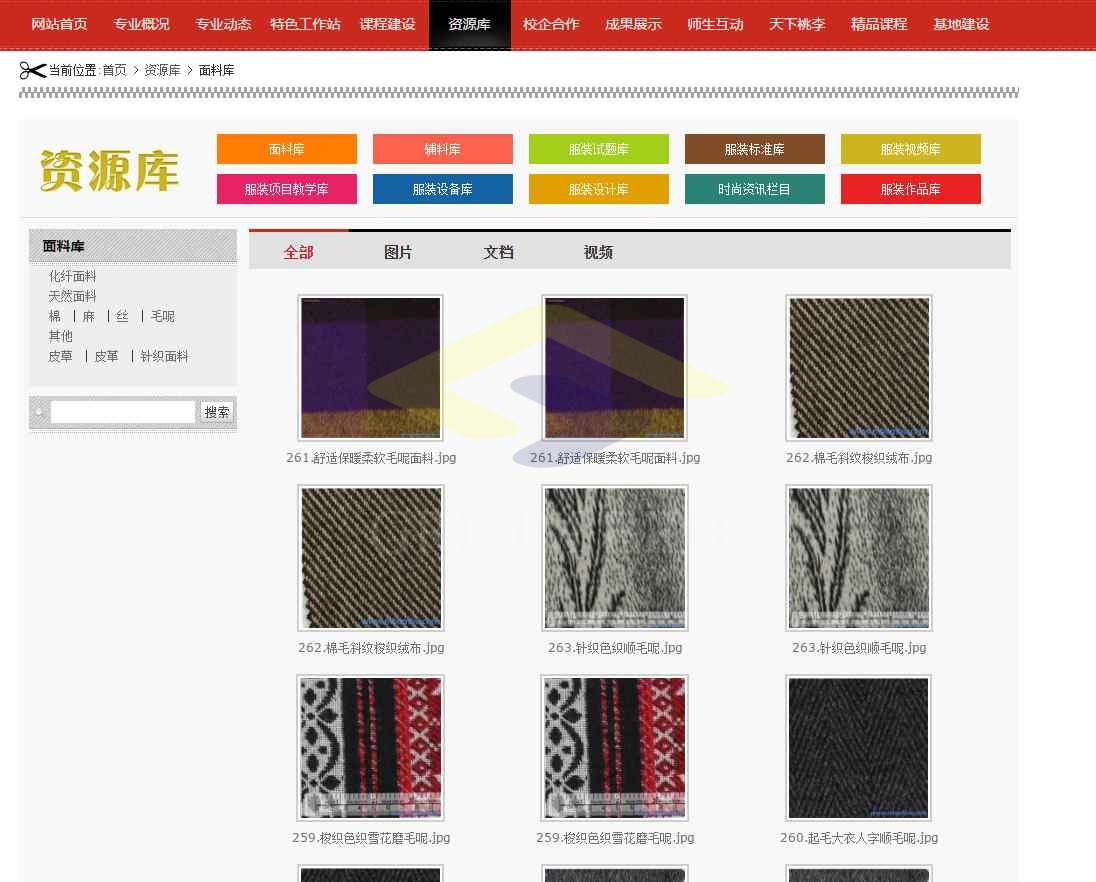
Task: Open the blue 服装设备库 button
Action: click(443, 189)
